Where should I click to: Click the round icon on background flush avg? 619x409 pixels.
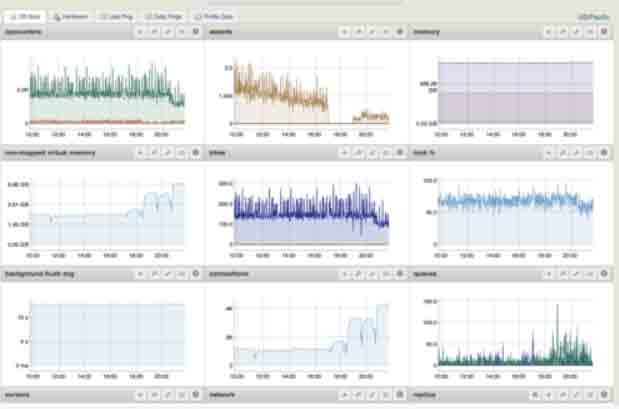[195, 273]
